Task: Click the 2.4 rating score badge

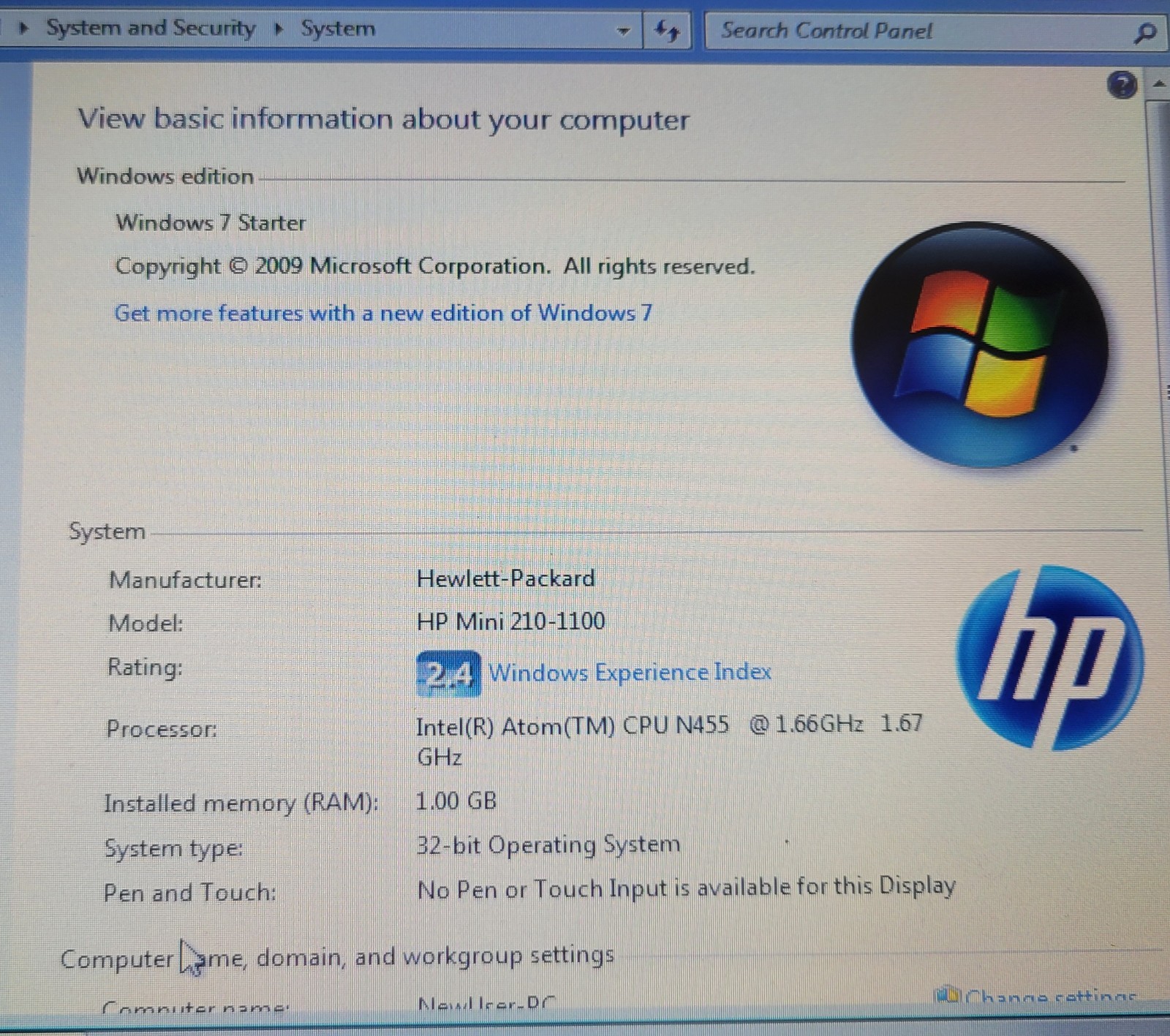Action: [448, 673]
